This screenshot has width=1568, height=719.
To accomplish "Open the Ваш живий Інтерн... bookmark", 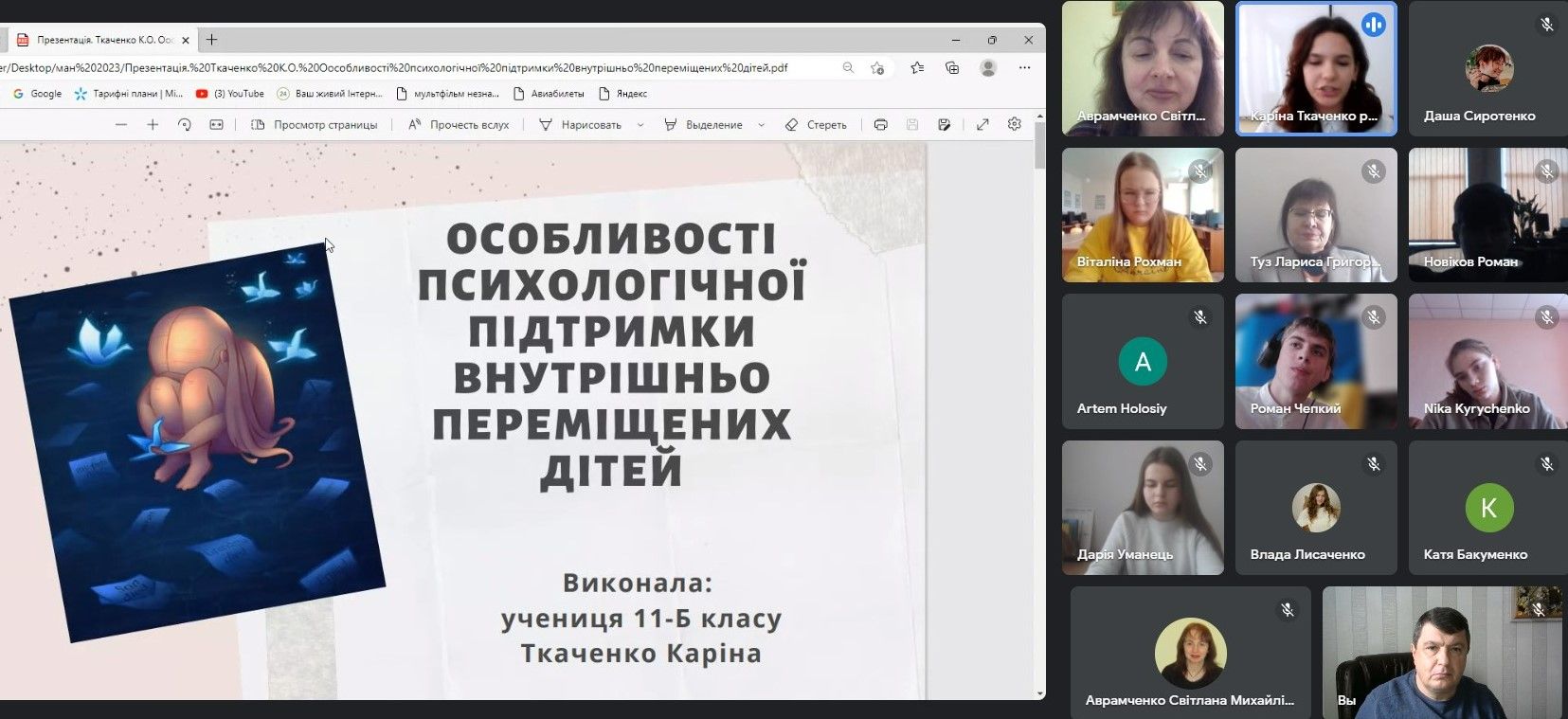I will pos(330,94).
